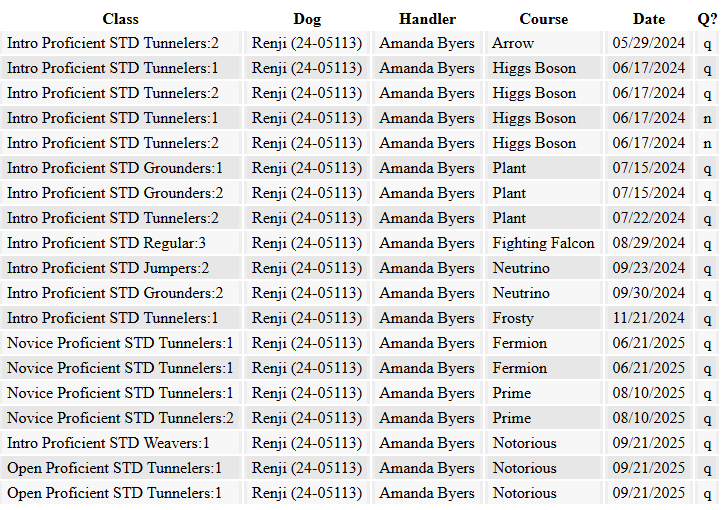Click the Novice Proficient STD Tunnelers:2 class
The height and width of the screenshot is (510, 721).
point(120,418)
